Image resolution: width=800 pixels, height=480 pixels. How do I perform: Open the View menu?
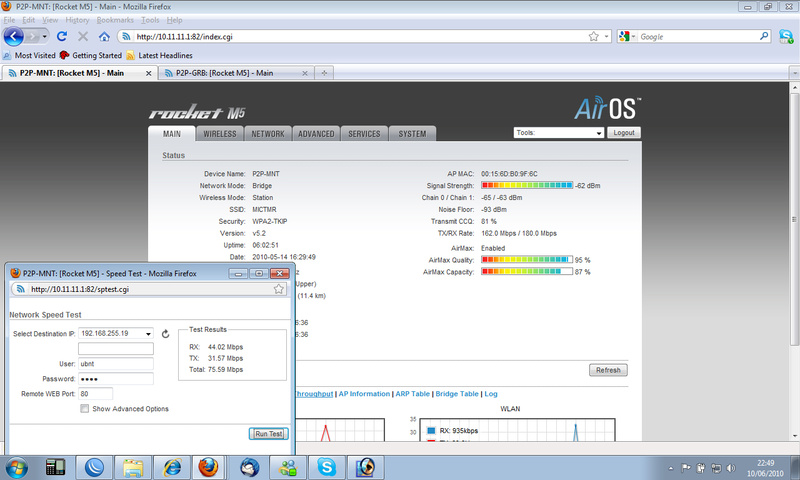pyautogui.click(x=50, y=20)
